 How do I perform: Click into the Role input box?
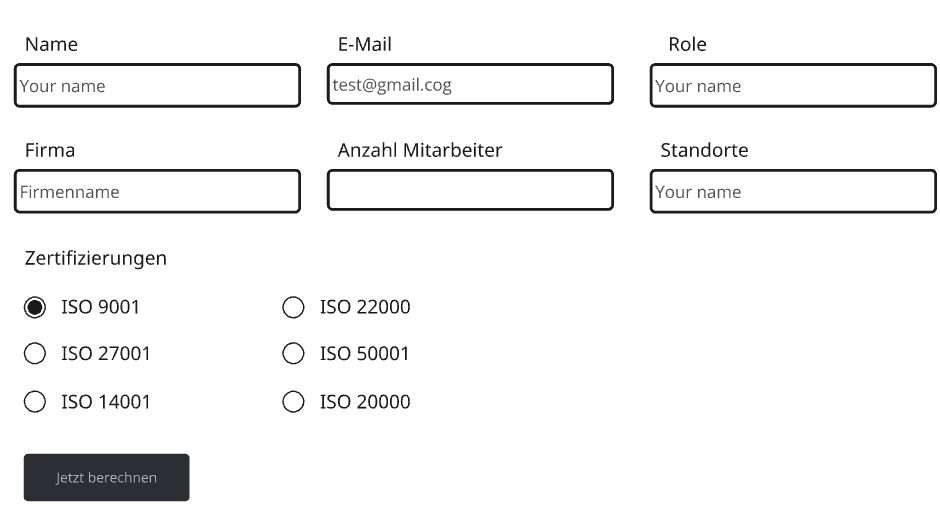point(793,86)
